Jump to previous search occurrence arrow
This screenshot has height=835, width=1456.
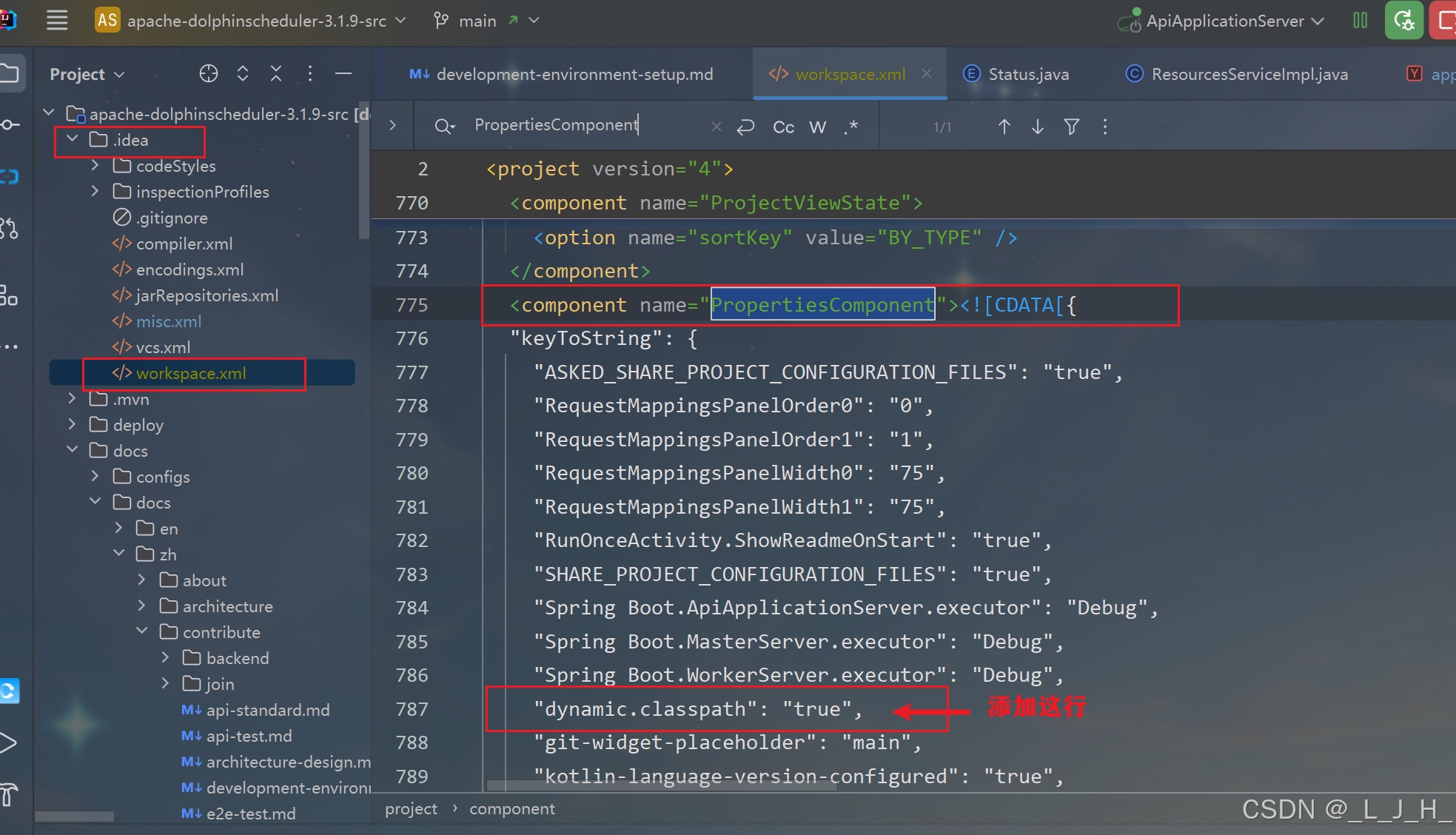[1004, 127]
